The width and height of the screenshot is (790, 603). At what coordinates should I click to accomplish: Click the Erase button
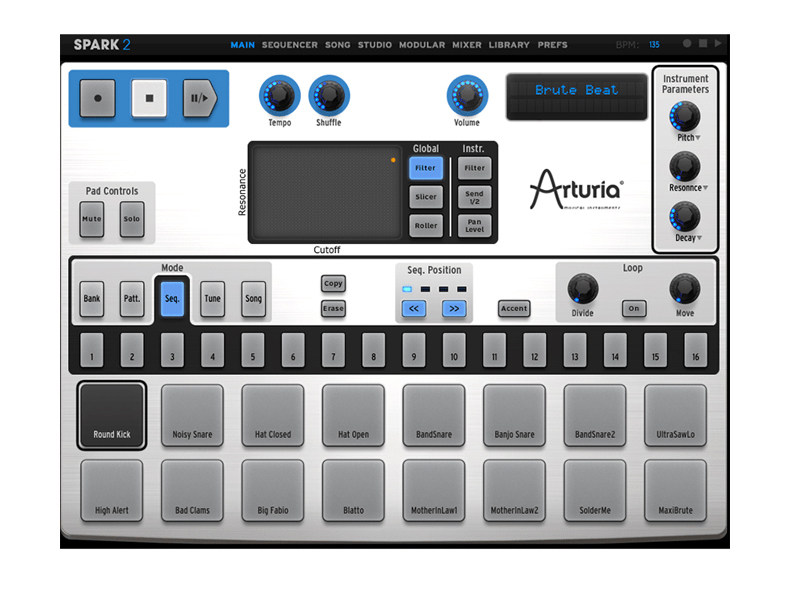click(334, 308)
